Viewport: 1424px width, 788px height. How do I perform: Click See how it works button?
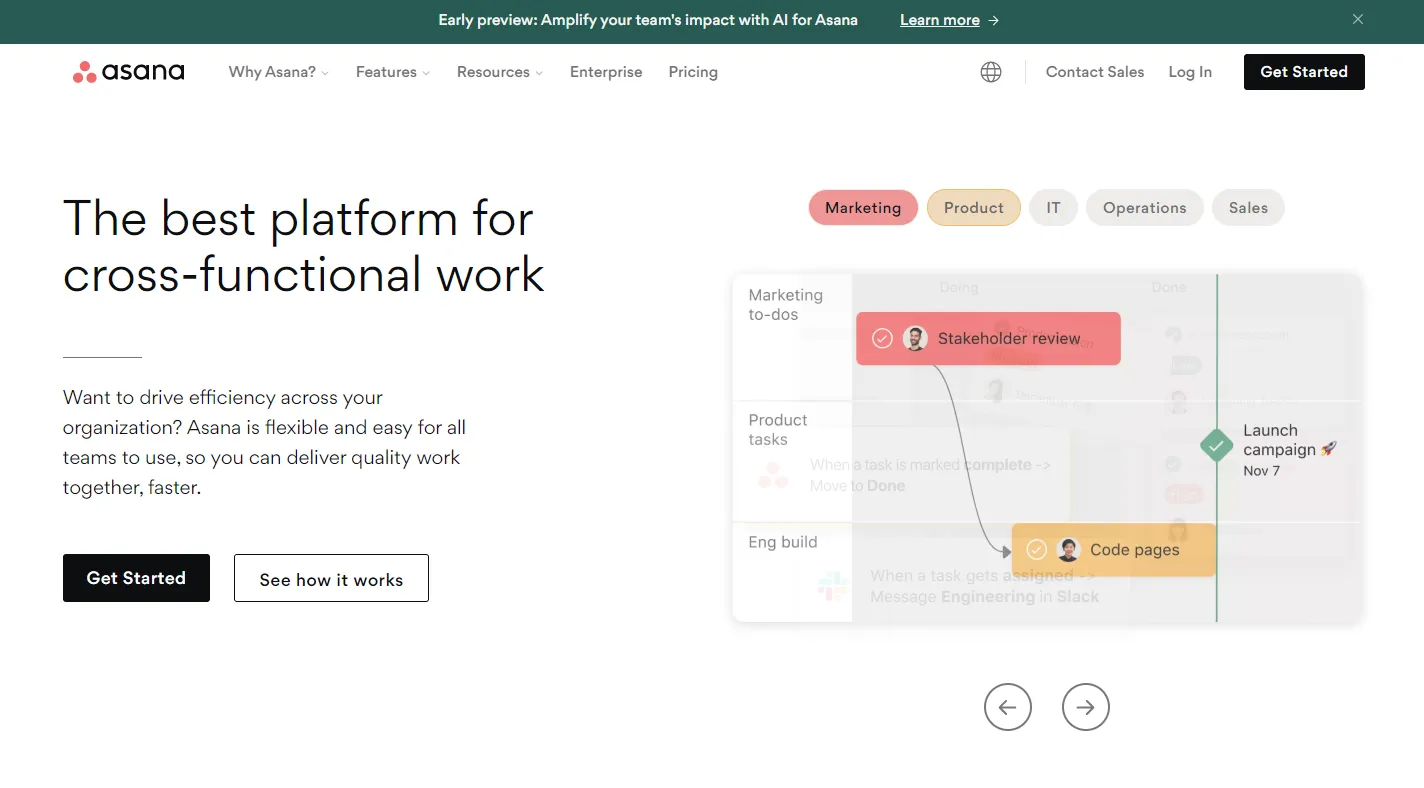(331, 578)
